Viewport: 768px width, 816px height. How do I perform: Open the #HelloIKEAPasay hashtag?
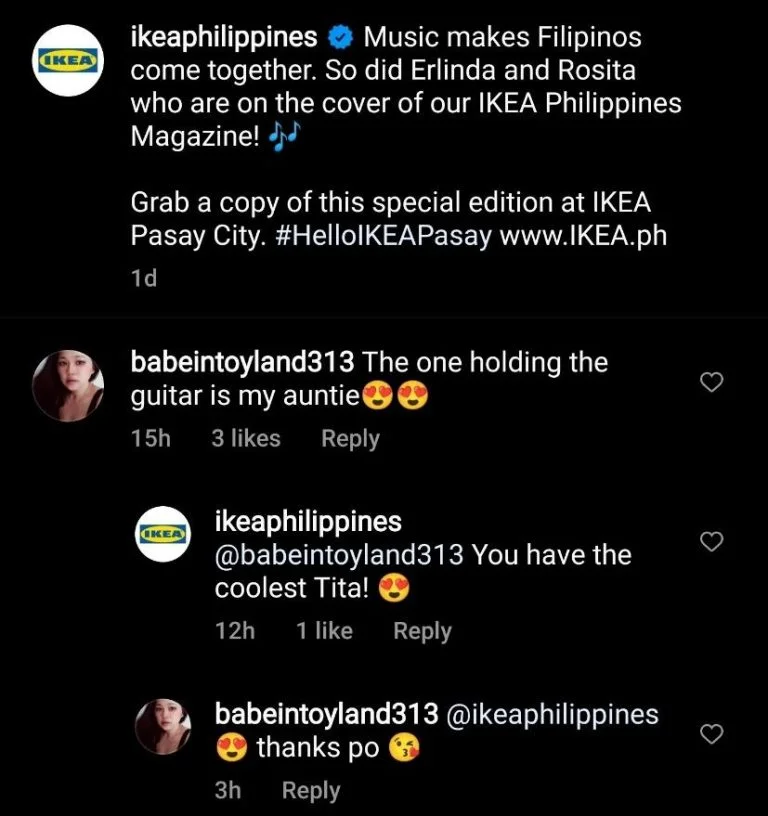coord(382,236)
